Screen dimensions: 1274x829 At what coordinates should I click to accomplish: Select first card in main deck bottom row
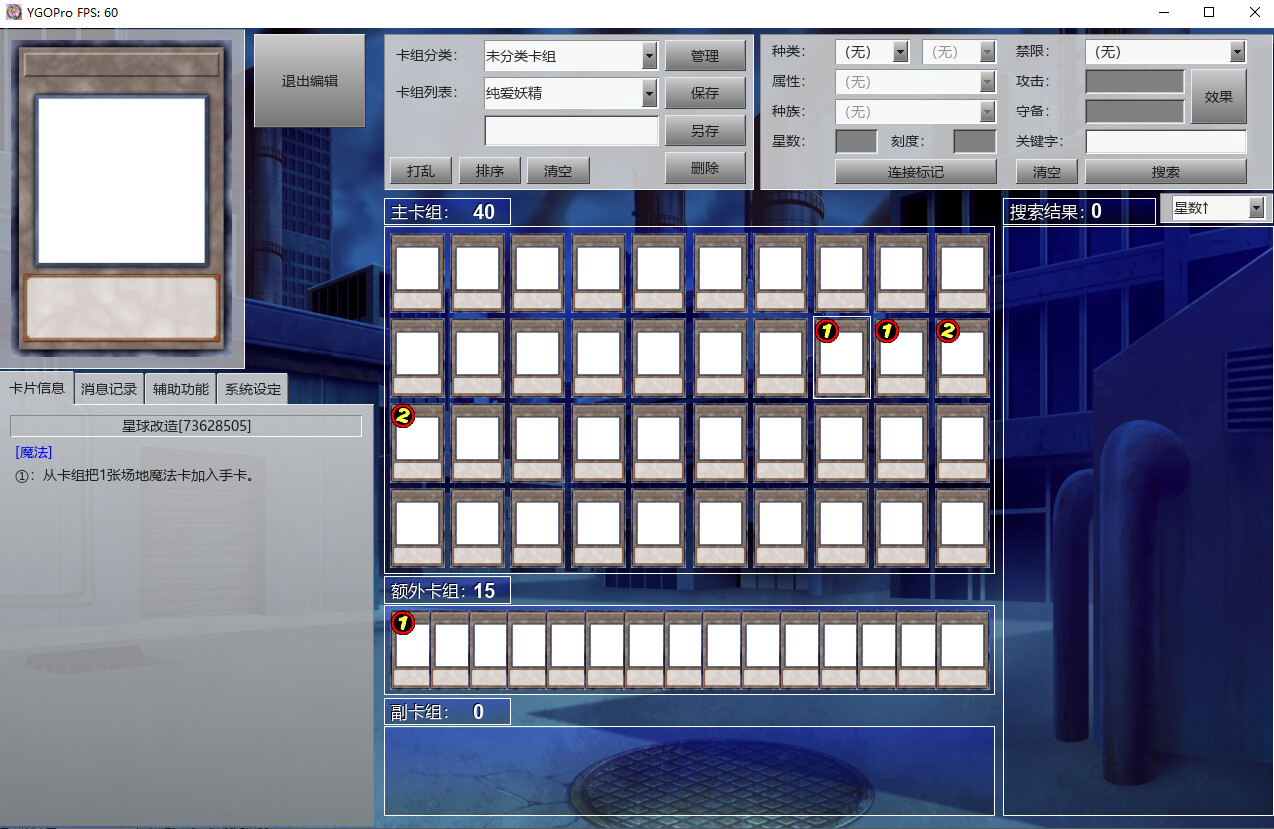click(417, 528)
